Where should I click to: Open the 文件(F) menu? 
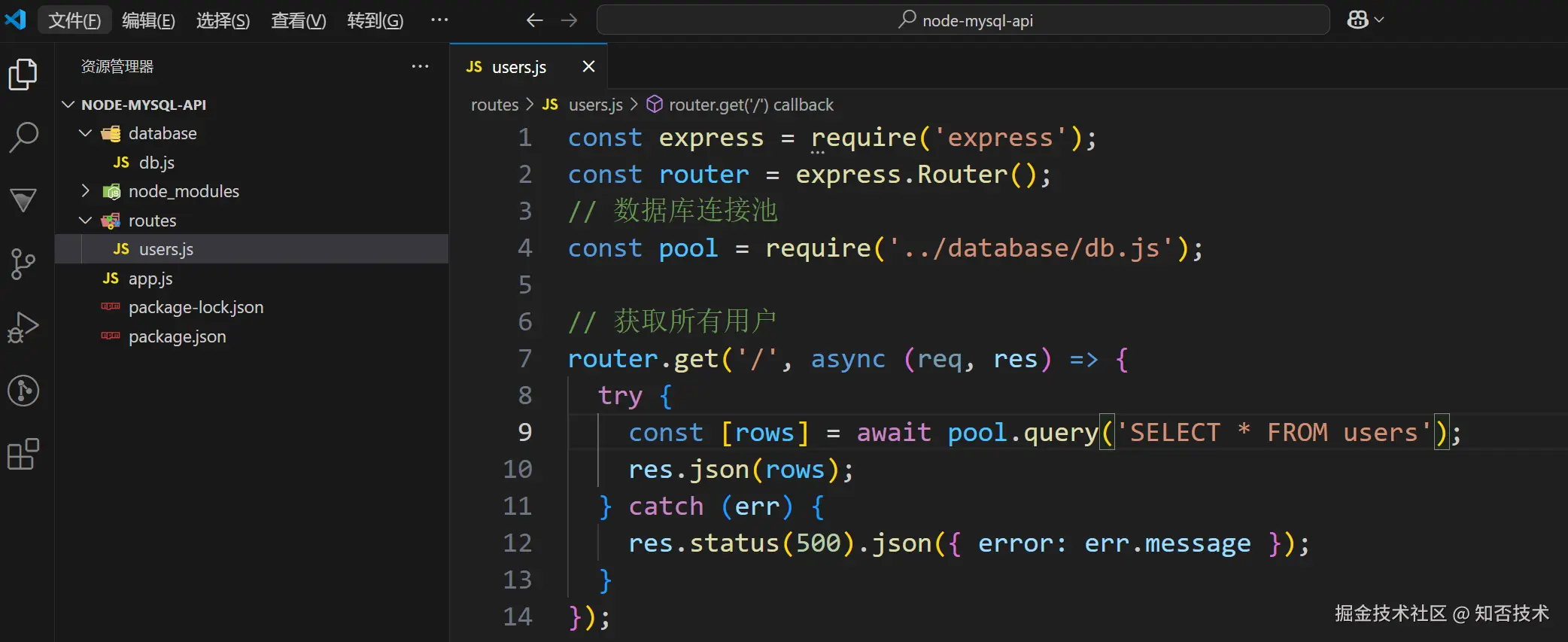[x=74, y=20]
